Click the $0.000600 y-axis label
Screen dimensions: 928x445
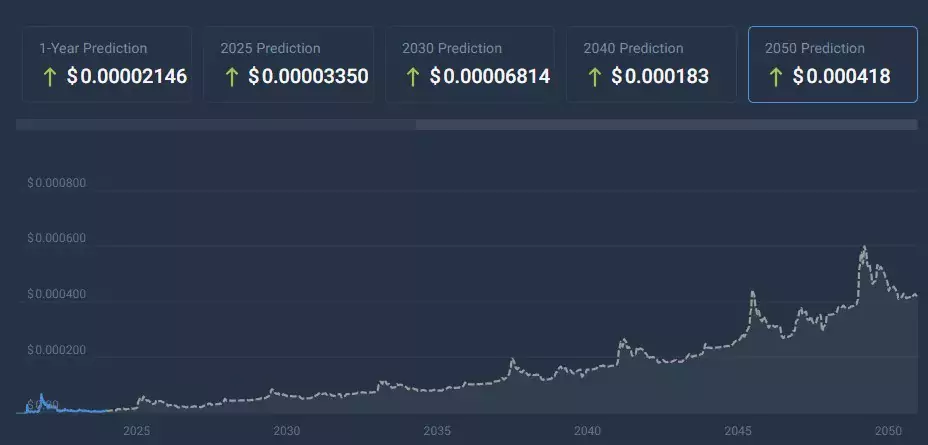tap(56, 238)
